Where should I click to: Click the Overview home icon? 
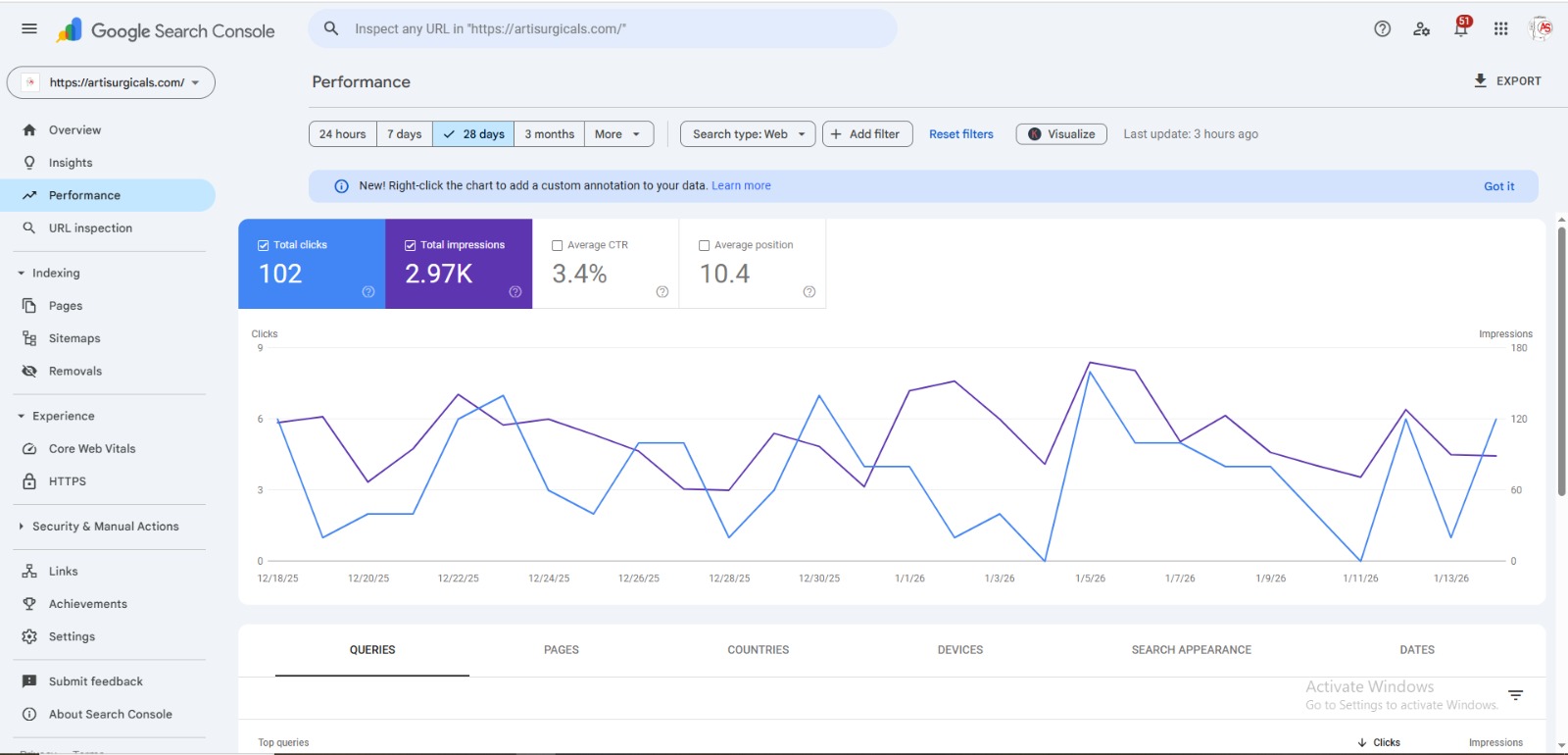pos(29,129)
